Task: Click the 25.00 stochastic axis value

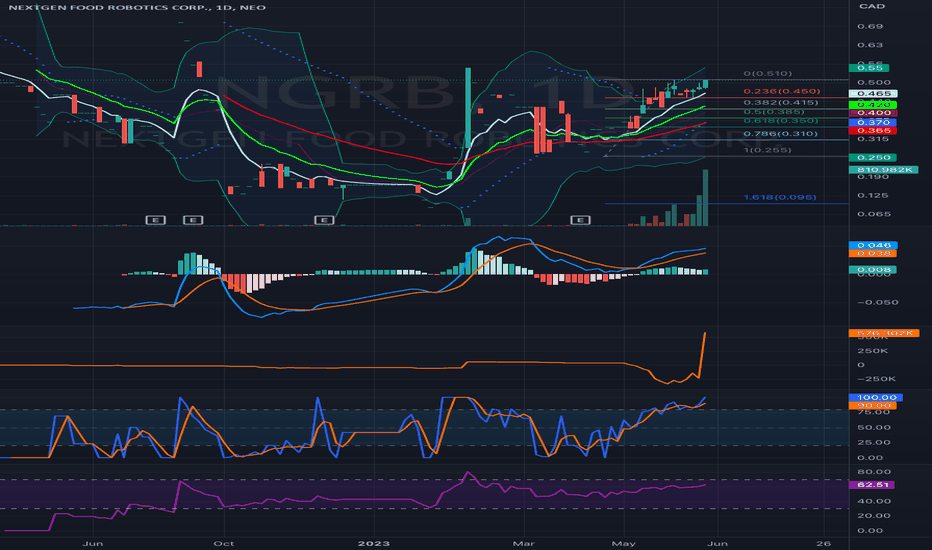Action: click(874, 442)
